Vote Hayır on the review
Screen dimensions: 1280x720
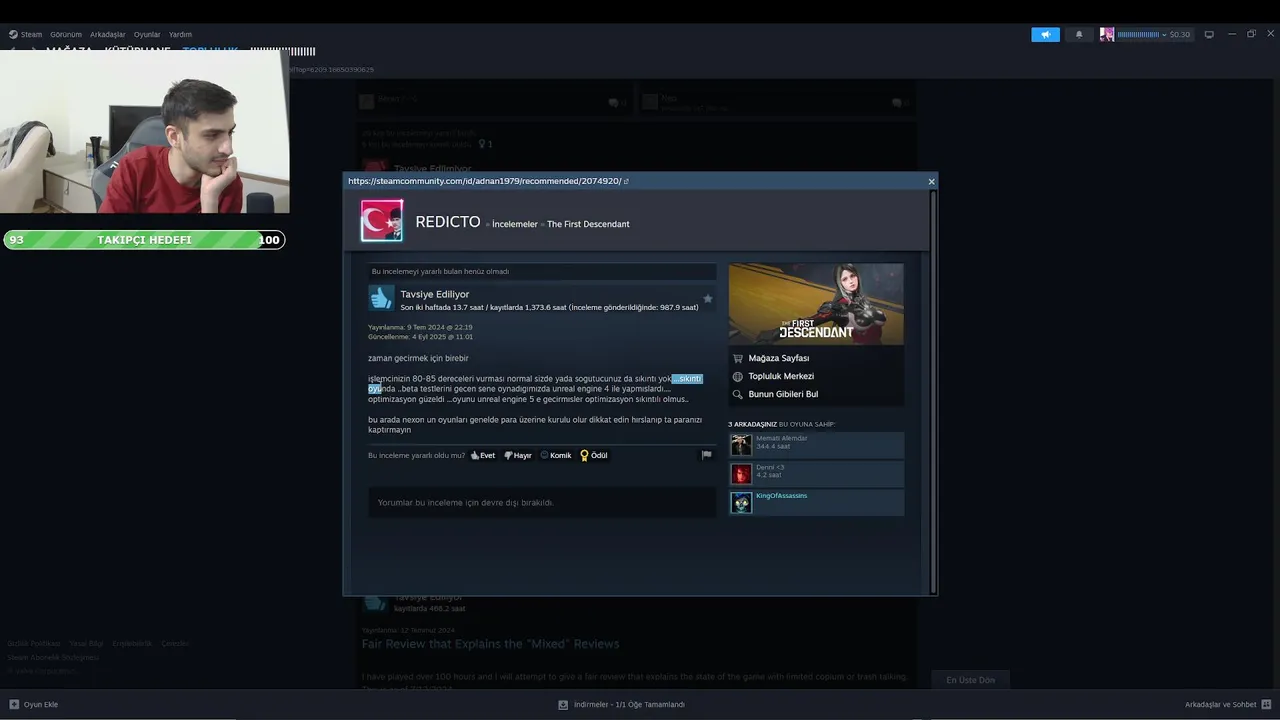pyautogui.click(x=518, y=455)
